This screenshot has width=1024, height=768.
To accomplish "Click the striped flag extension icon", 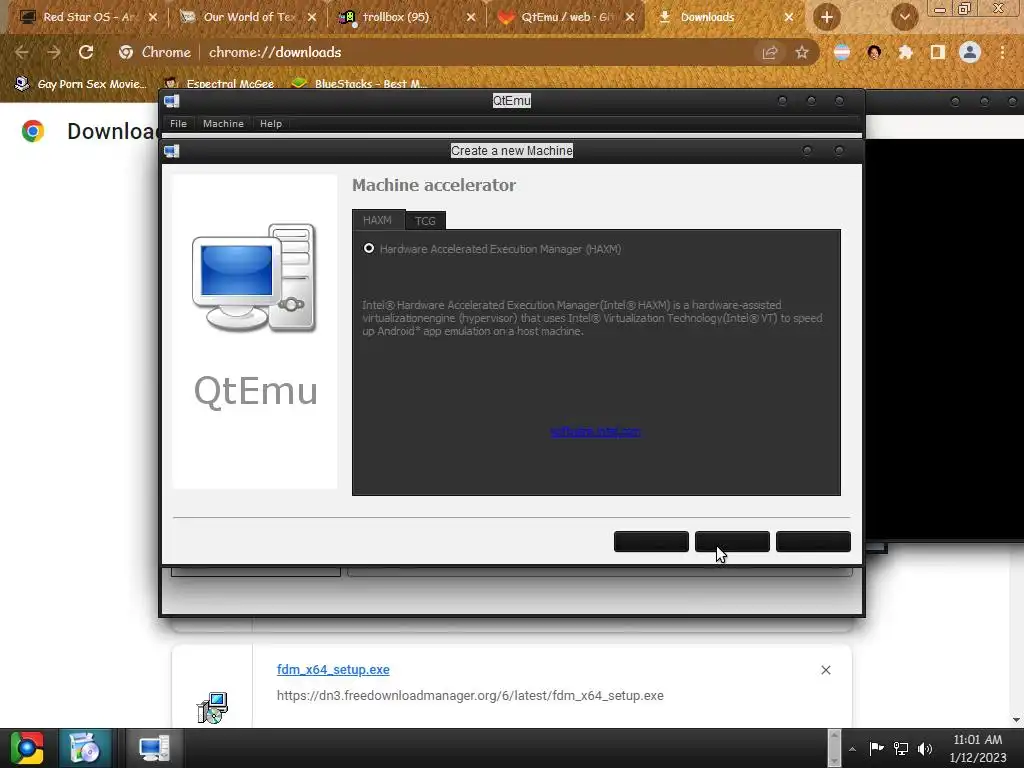I will [842, 52].
